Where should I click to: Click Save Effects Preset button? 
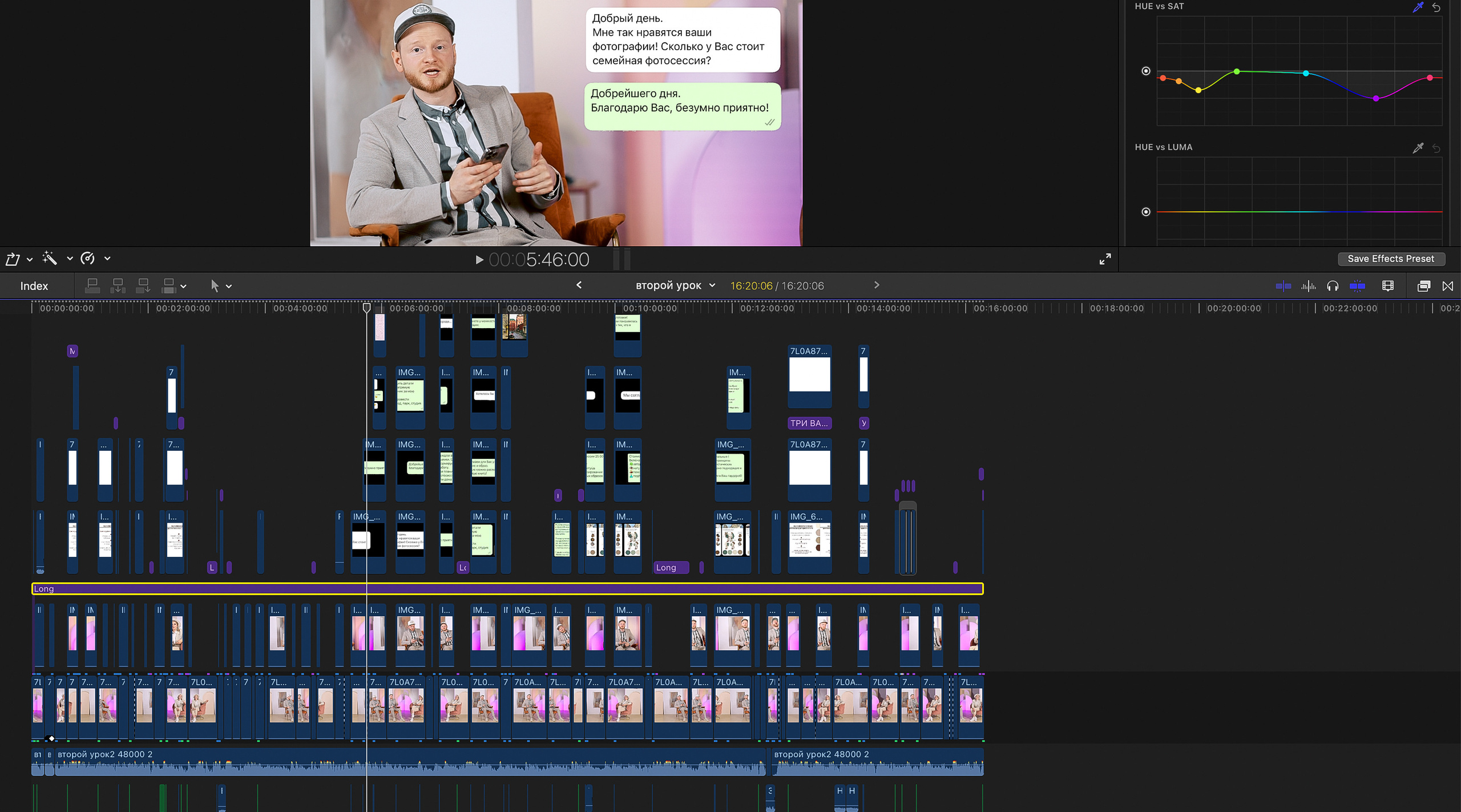1391,258
